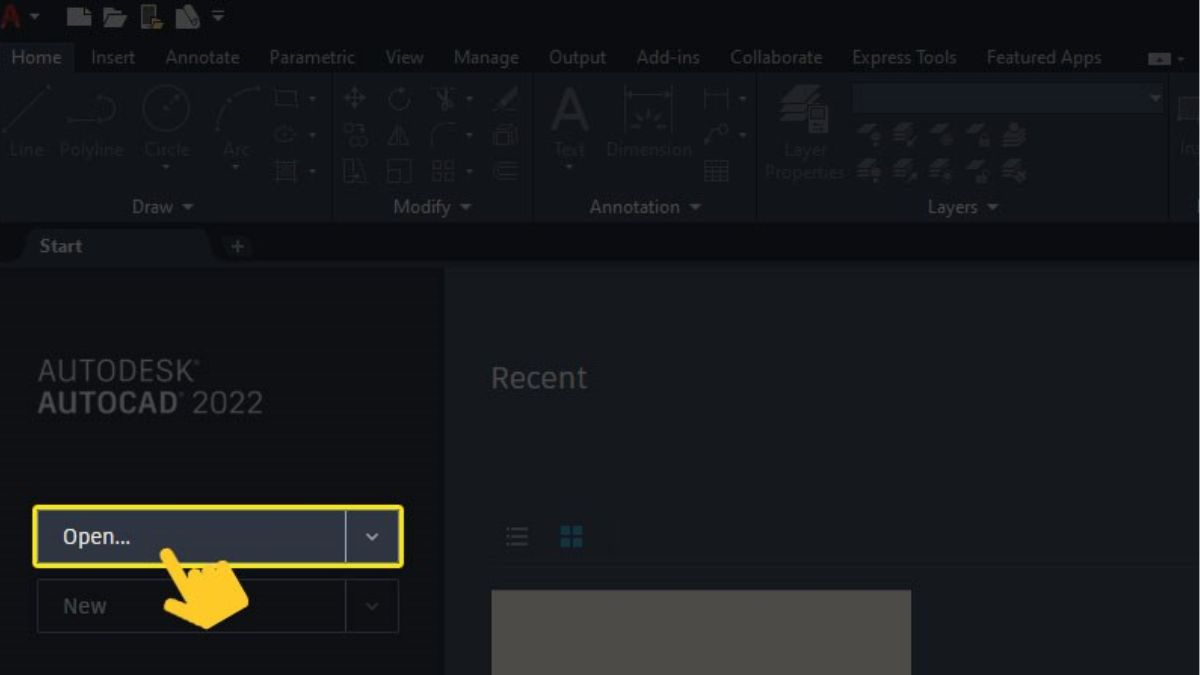Viewport: 1200px width, 675px height.
Task: Switch to the Collaborate ribbon tab
Action: (776, 57)
